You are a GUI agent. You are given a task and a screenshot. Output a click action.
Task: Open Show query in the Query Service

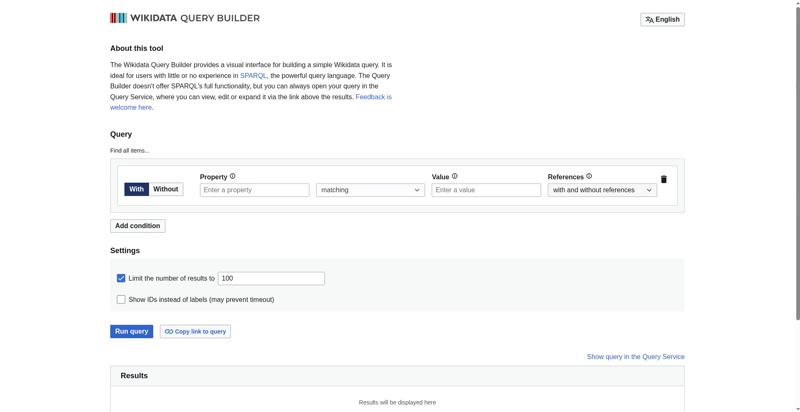(x=636, y=357)
